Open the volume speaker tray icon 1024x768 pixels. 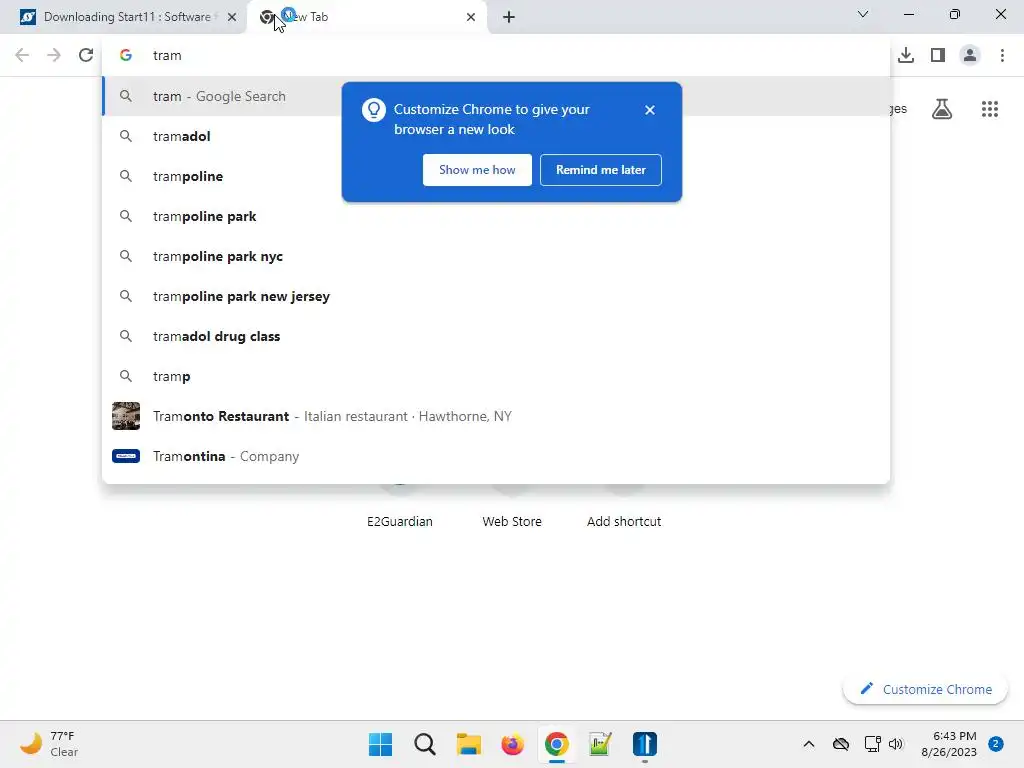click(896, 744)
